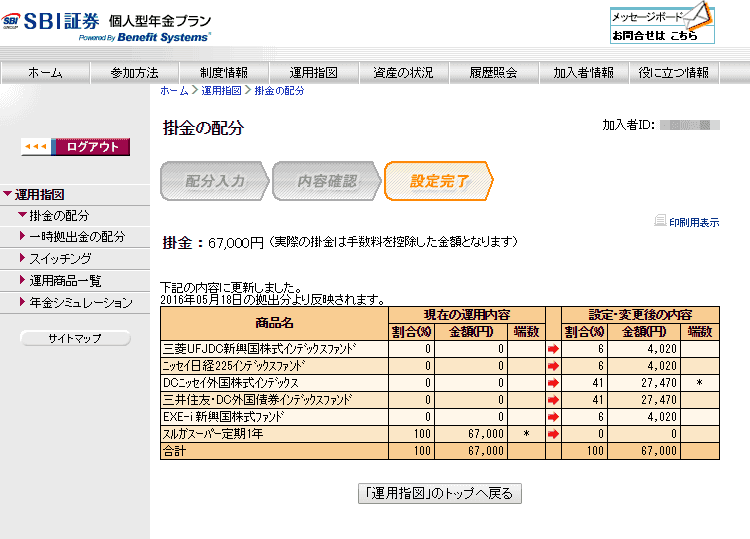Image resolution: width=750 pixels, height=539 pixels.
Task: Click the asterisk in DCニッセイ外国株式 端数 cell
Action: pyautogui.click(x=699, y=383)
